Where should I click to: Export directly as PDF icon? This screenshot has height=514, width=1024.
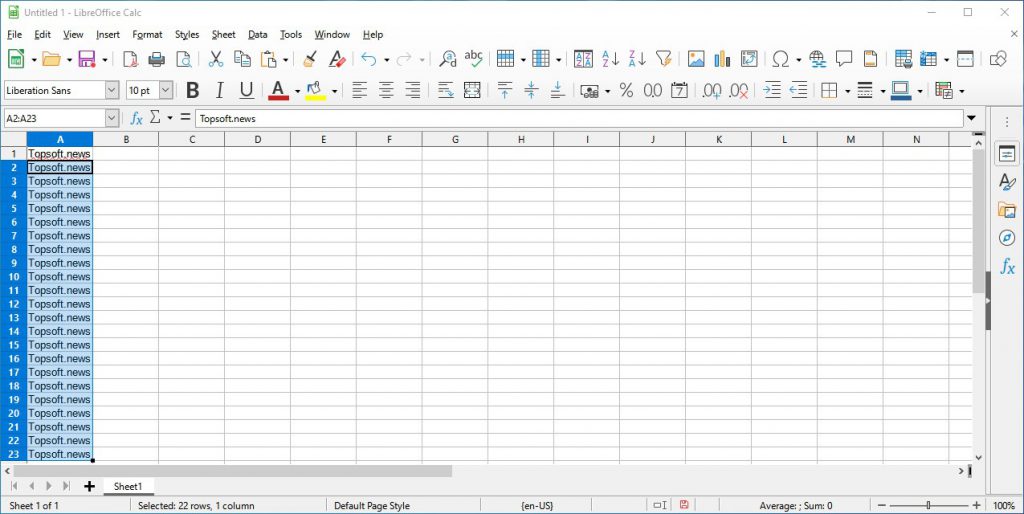click(131, 59)
